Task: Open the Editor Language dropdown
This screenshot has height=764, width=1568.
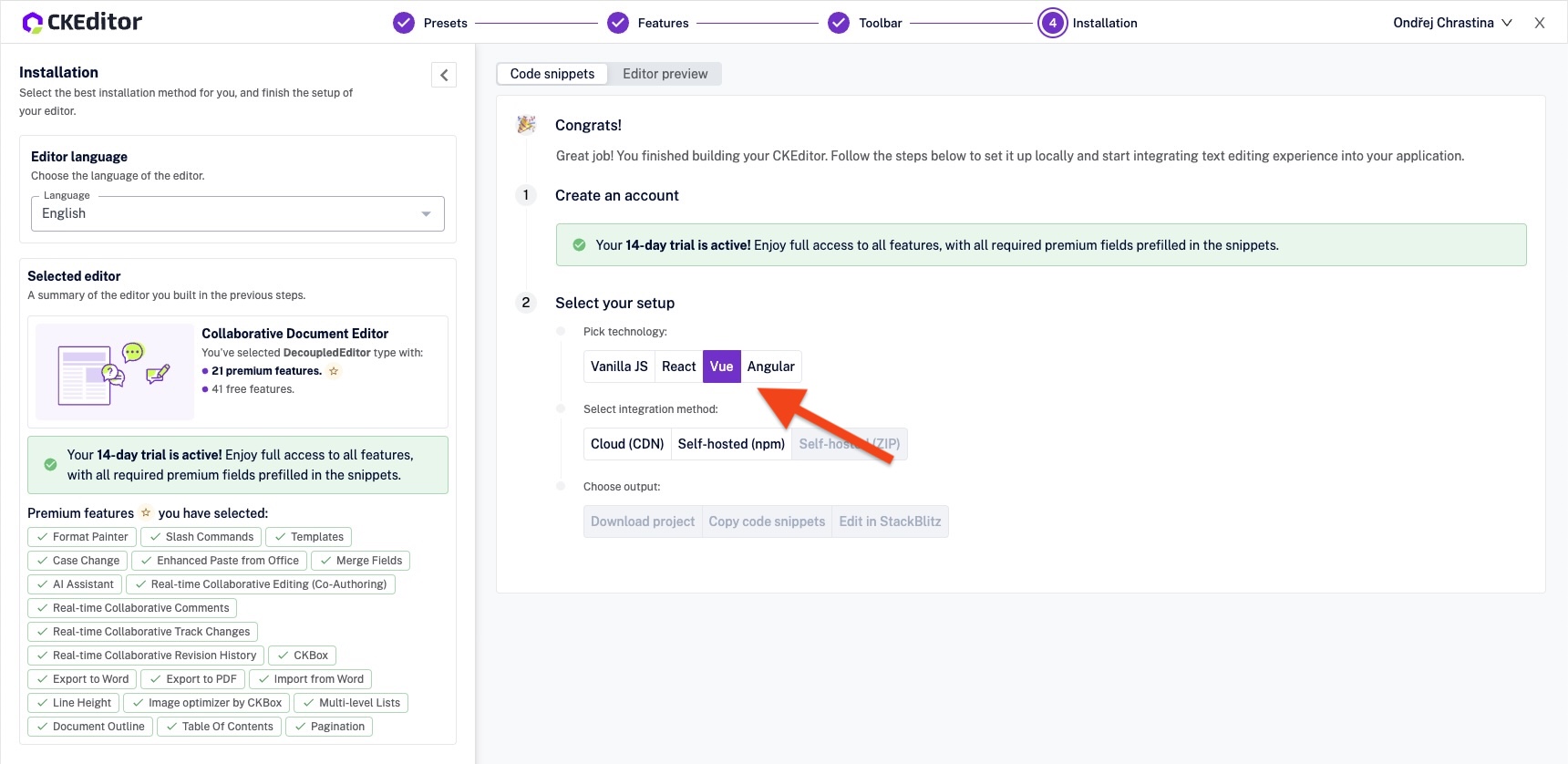Action: click(x=237, y=213)
